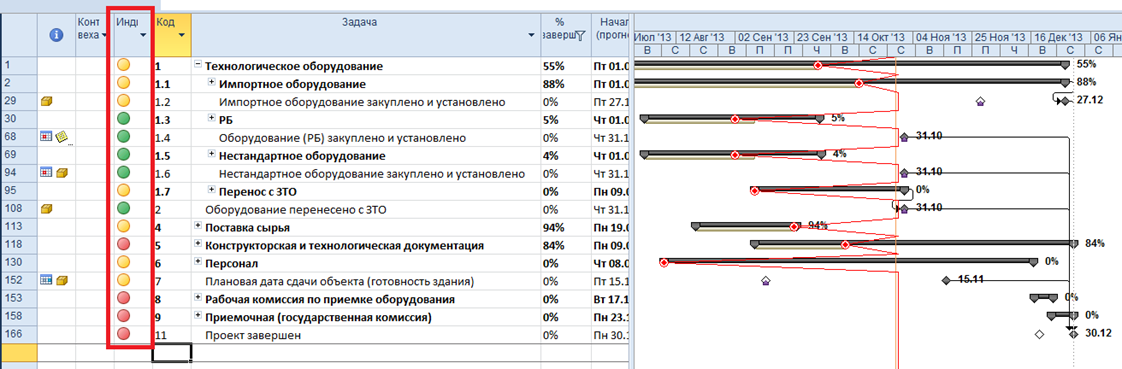
Task: Select row header number 29
Action: click(19, 102)
